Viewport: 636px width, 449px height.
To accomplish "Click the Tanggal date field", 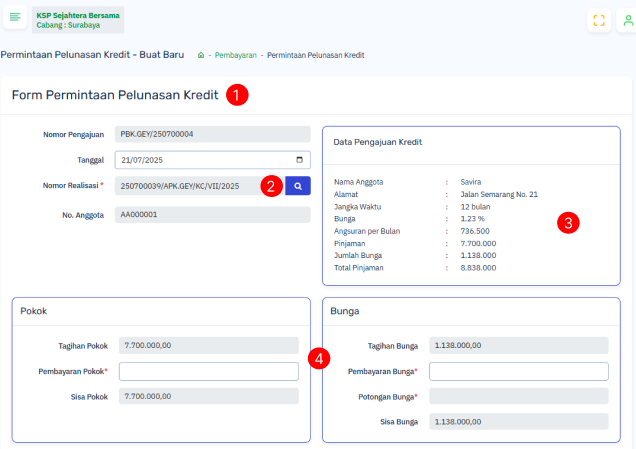I will (213, 160).
